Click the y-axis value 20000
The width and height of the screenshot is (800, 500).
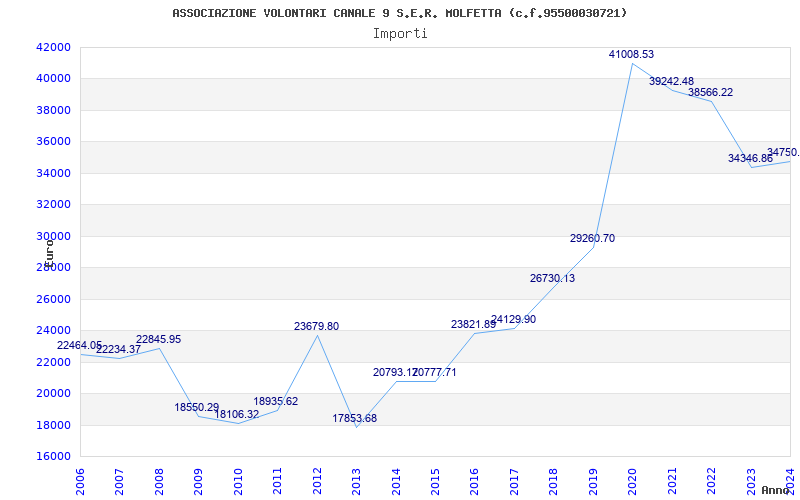pos(53,393)
